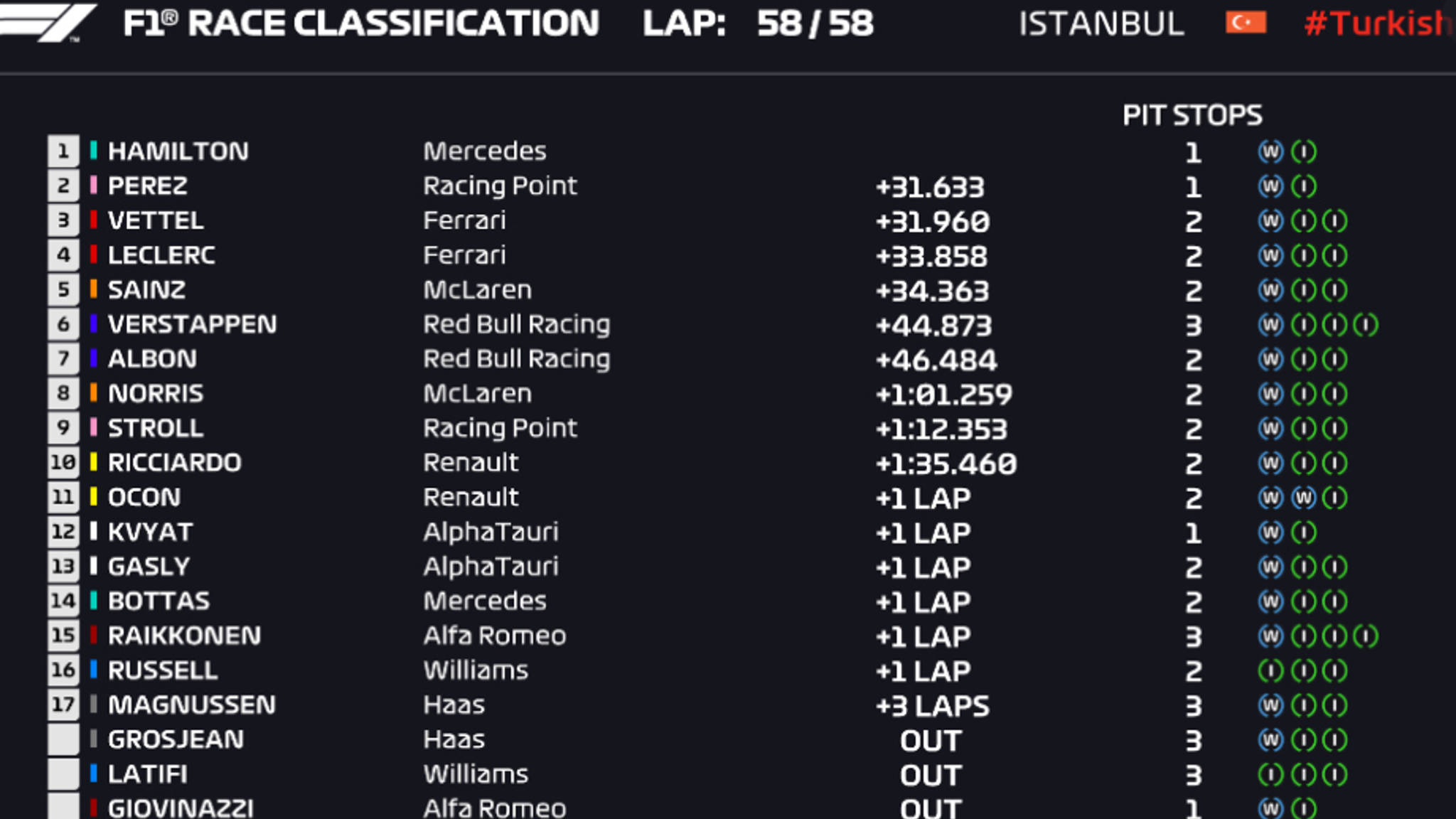Screen dimensions: 1456x819
Task: Click Vettel's wet tyre icon
Action: click(x=1270, y=221)
